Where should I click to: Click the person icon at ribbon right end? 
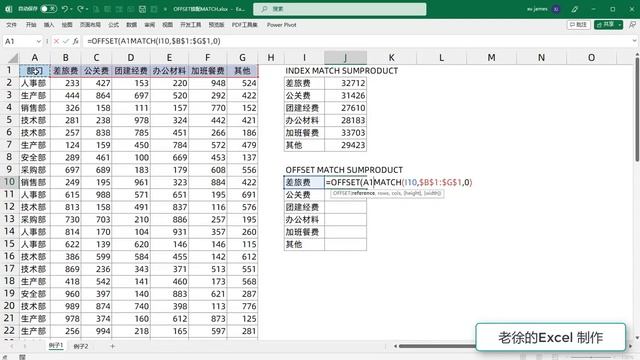(632, 25)
